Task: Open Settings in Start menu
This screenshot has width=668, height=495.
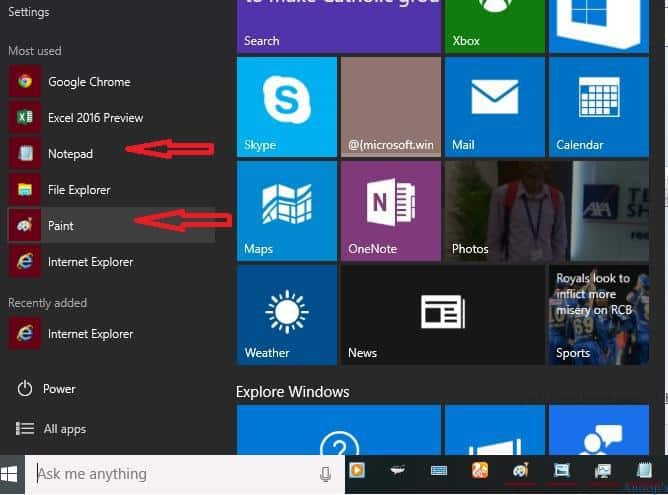Action: tap(29, 12)
